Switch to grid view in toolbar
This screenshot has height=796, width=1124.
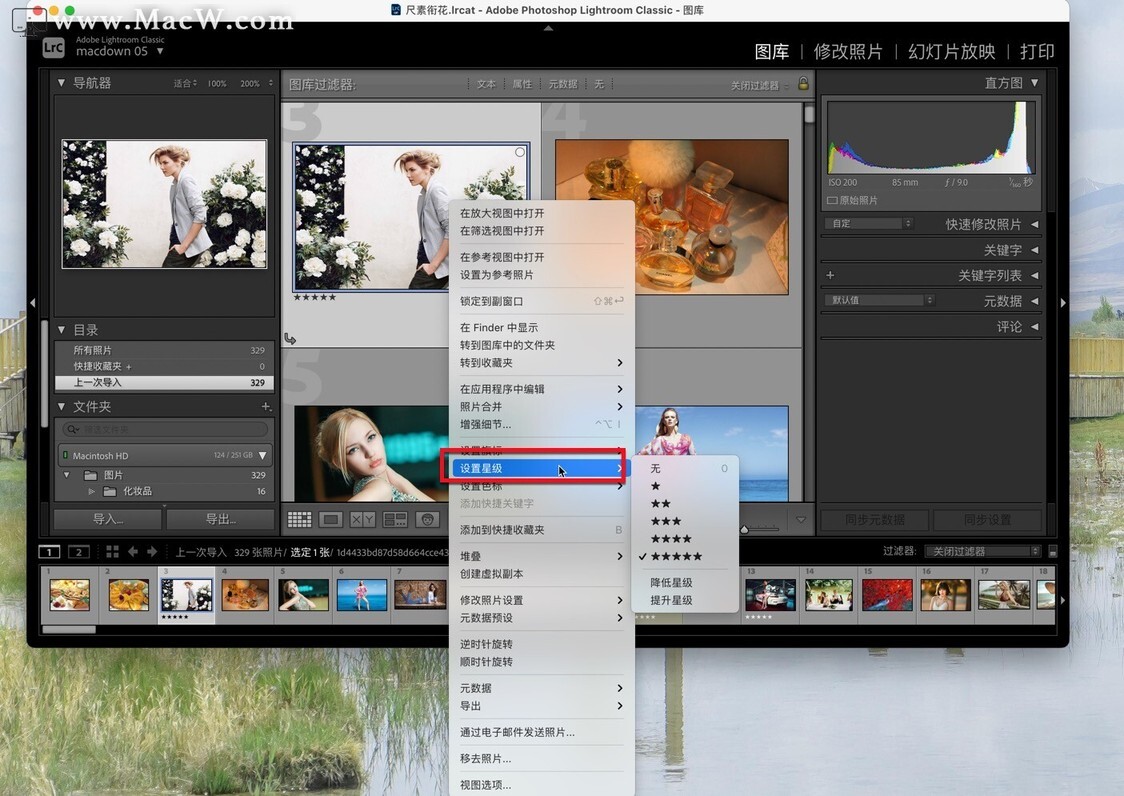(299, 519)
